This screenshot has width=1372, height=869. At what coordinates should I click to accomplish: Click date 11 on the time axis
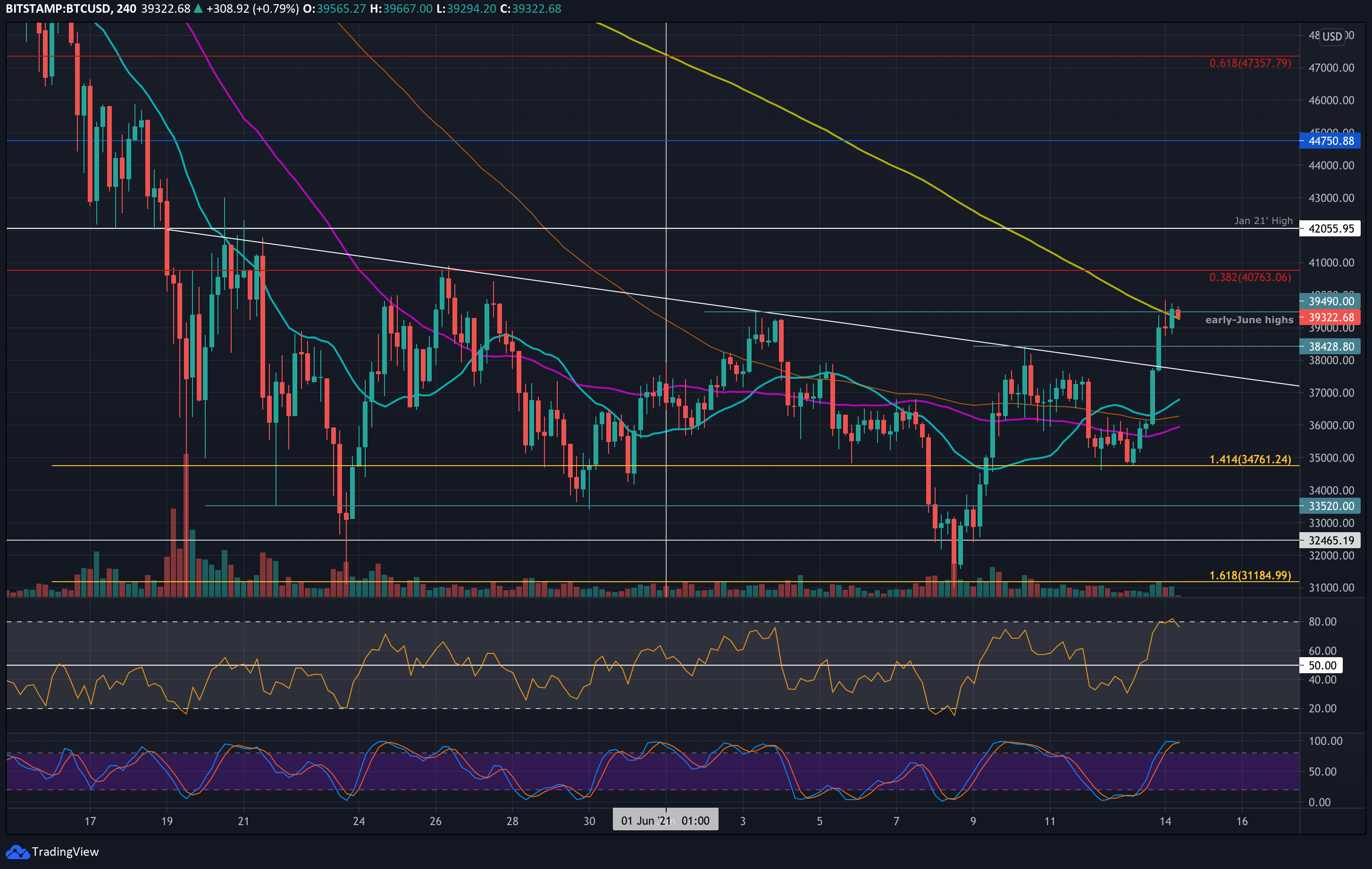tap(1049, 821)
